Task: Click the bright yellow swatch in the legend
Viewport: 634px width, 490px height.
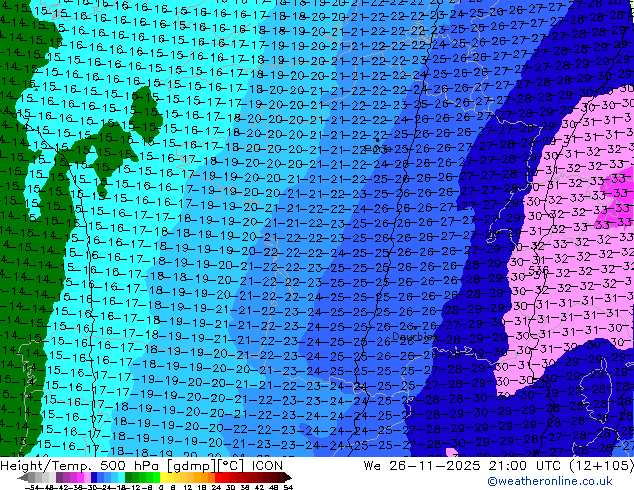Action: tap(164, 477)
